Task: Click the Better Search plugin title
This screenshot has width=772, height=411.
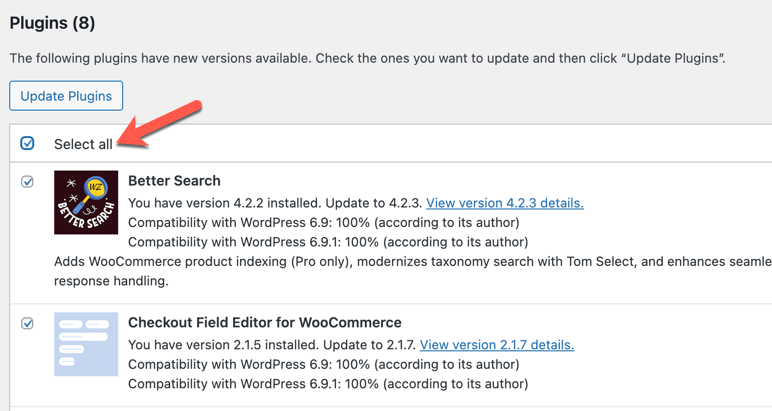Action: coord(174,181)
